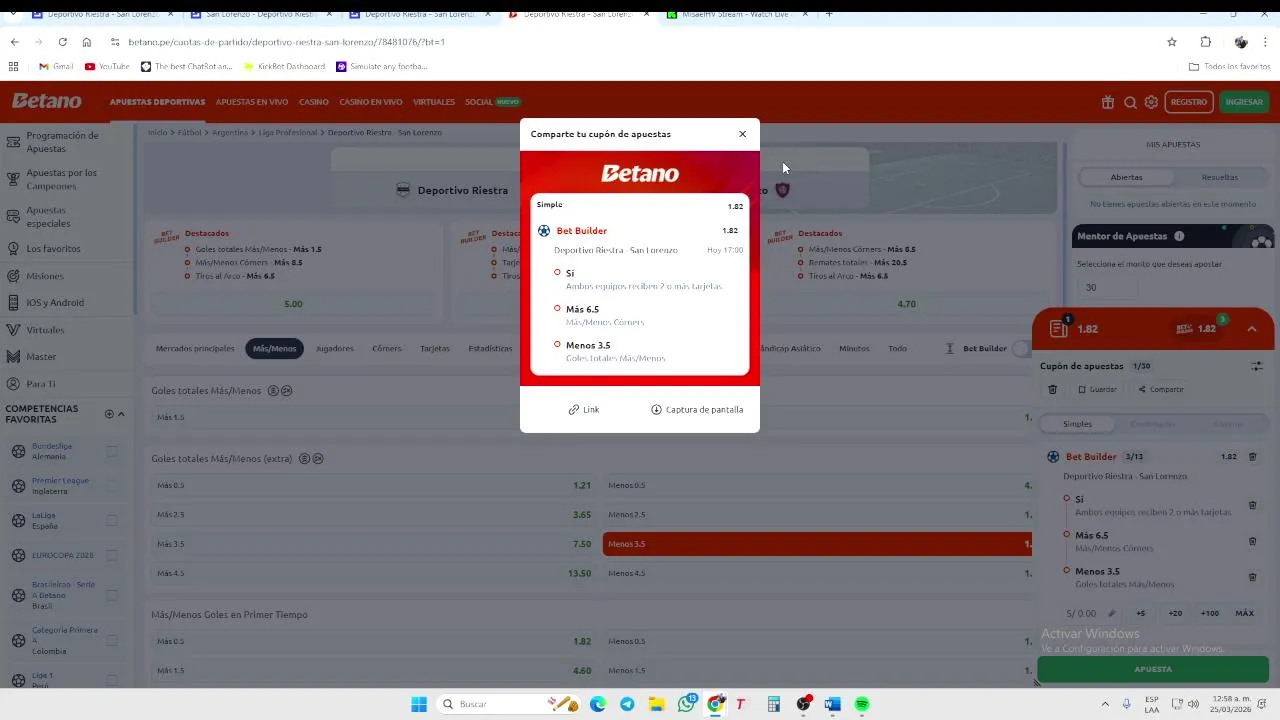Open the Virtuales menu item

(x=434, y=102)
